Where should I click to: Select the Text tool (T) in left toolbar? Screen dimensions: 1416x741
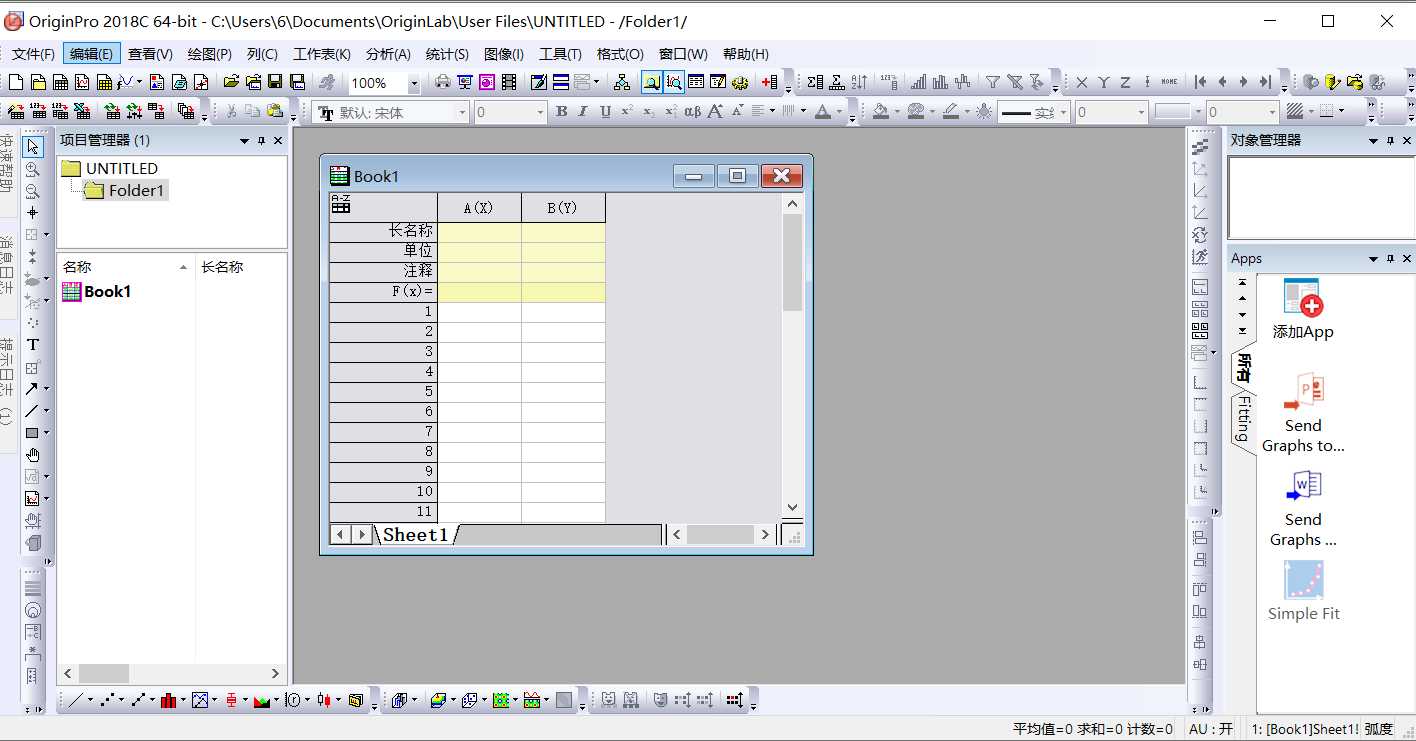(x=33, y=345)
